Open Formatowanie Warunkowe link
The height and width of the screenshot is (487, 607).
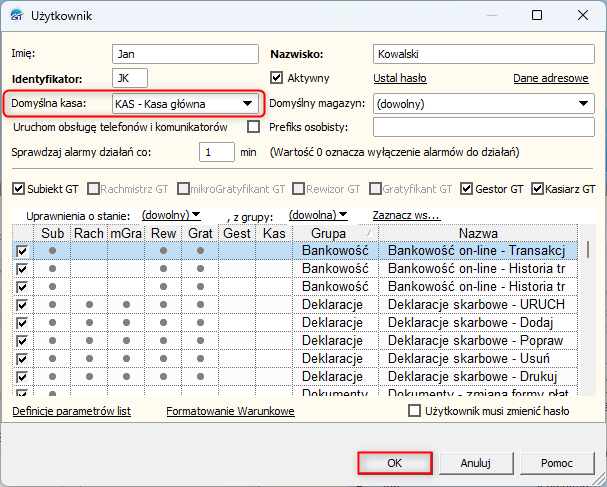230,411
